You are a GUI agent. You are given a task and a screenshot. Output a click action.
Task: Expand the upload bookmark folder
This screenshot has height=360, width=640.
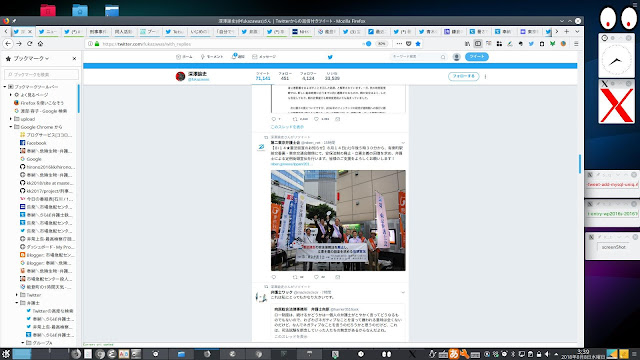(11, 119)
